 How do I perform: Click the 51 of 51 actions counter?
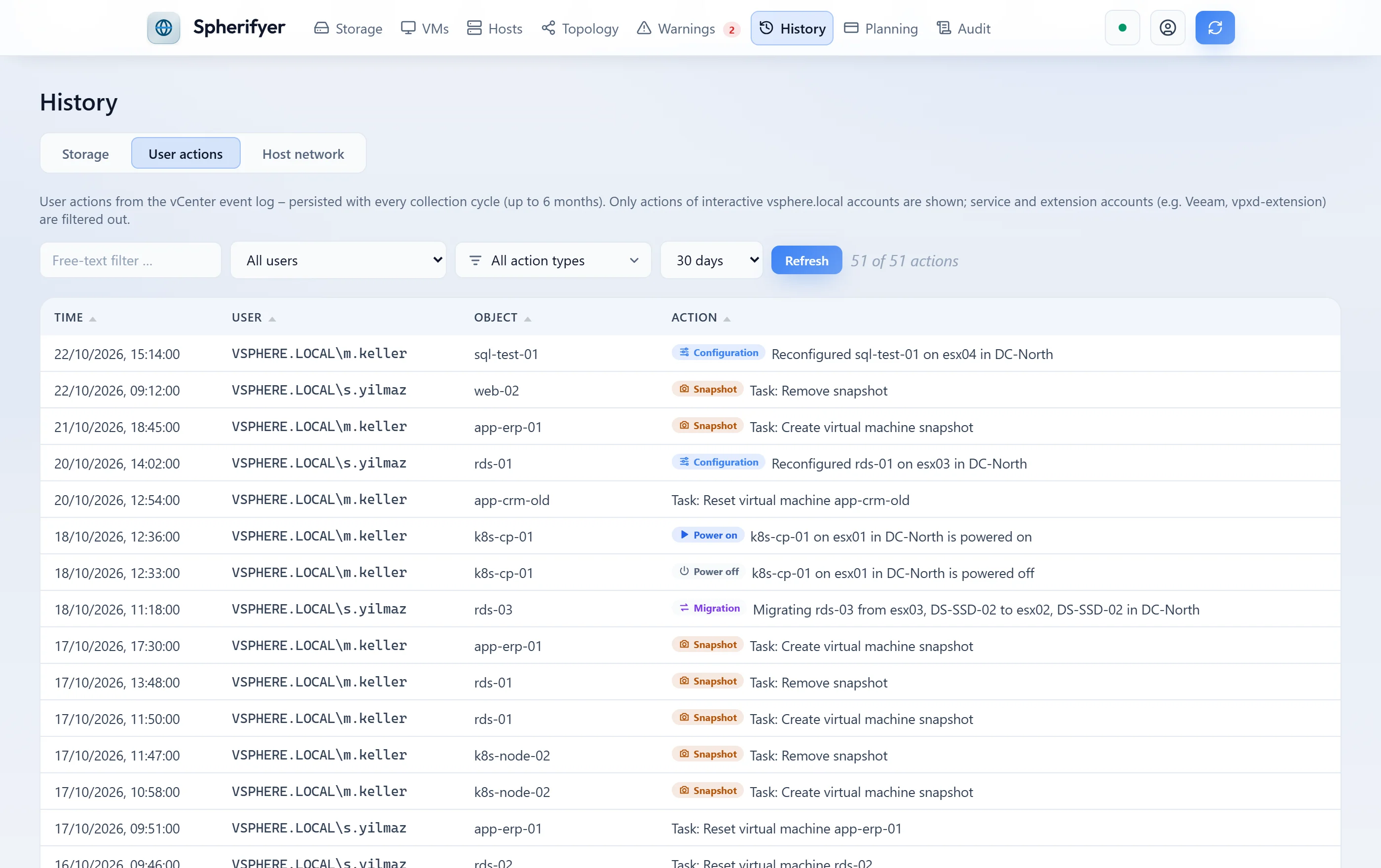[904, 261]
